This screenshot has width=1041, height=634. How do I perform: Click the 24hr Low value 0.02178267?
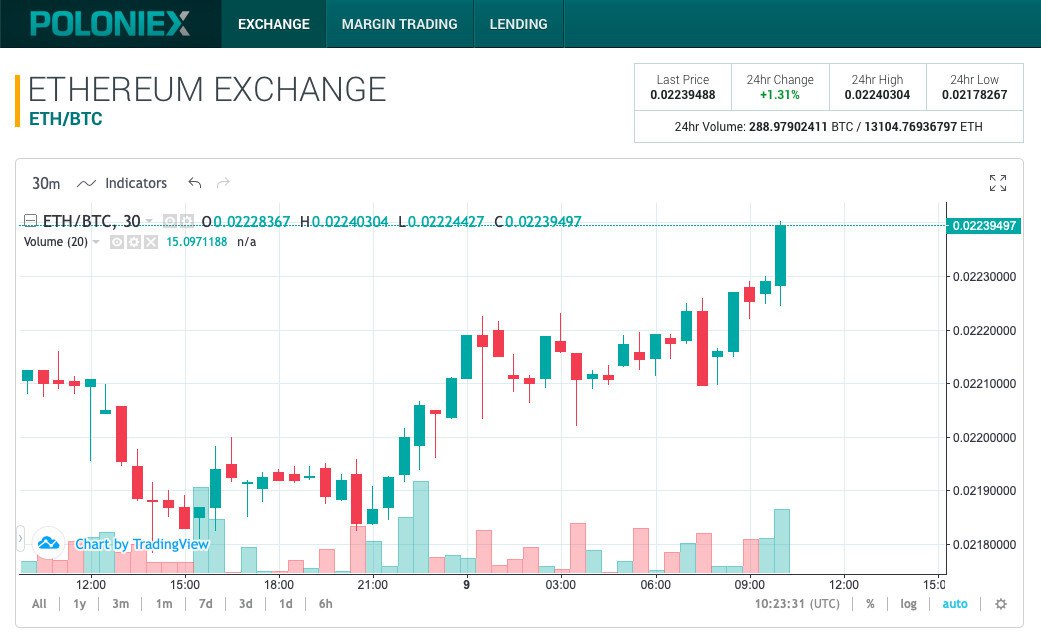(x=974, y=95)
